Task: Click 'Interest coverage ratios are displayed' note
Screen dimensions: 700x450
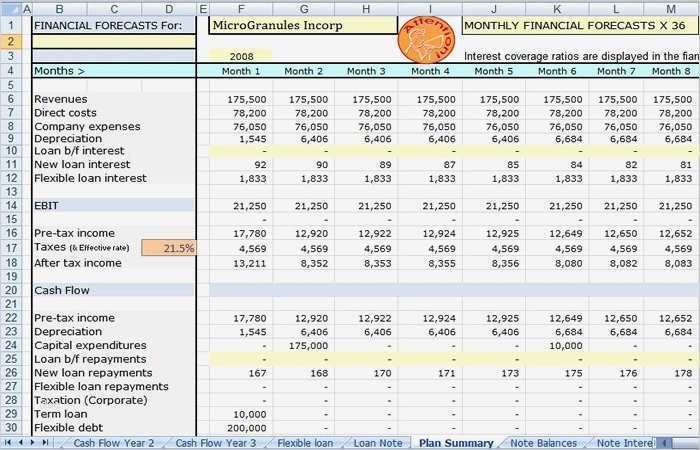Action: 582,56
